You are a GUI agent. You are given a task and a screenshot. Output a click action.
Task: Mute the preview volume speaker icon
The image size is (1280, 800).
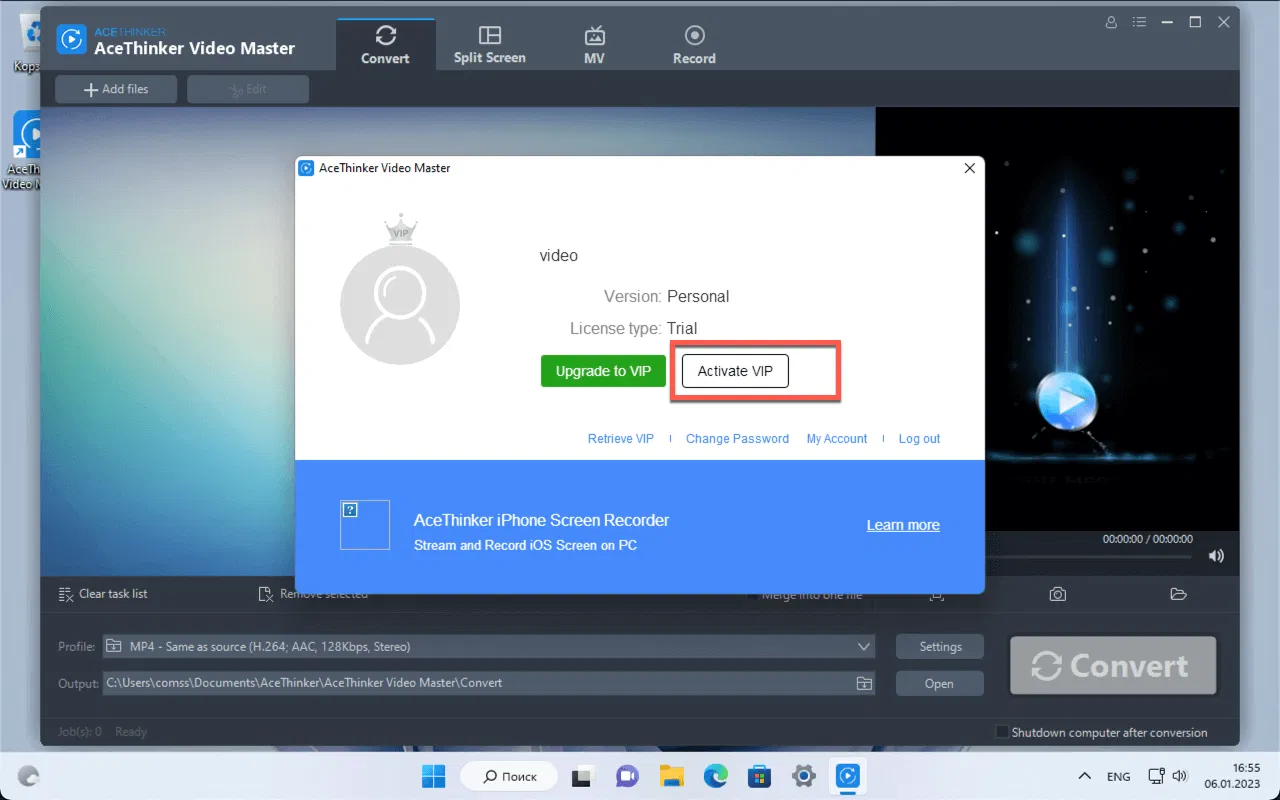pos(1216,556)
